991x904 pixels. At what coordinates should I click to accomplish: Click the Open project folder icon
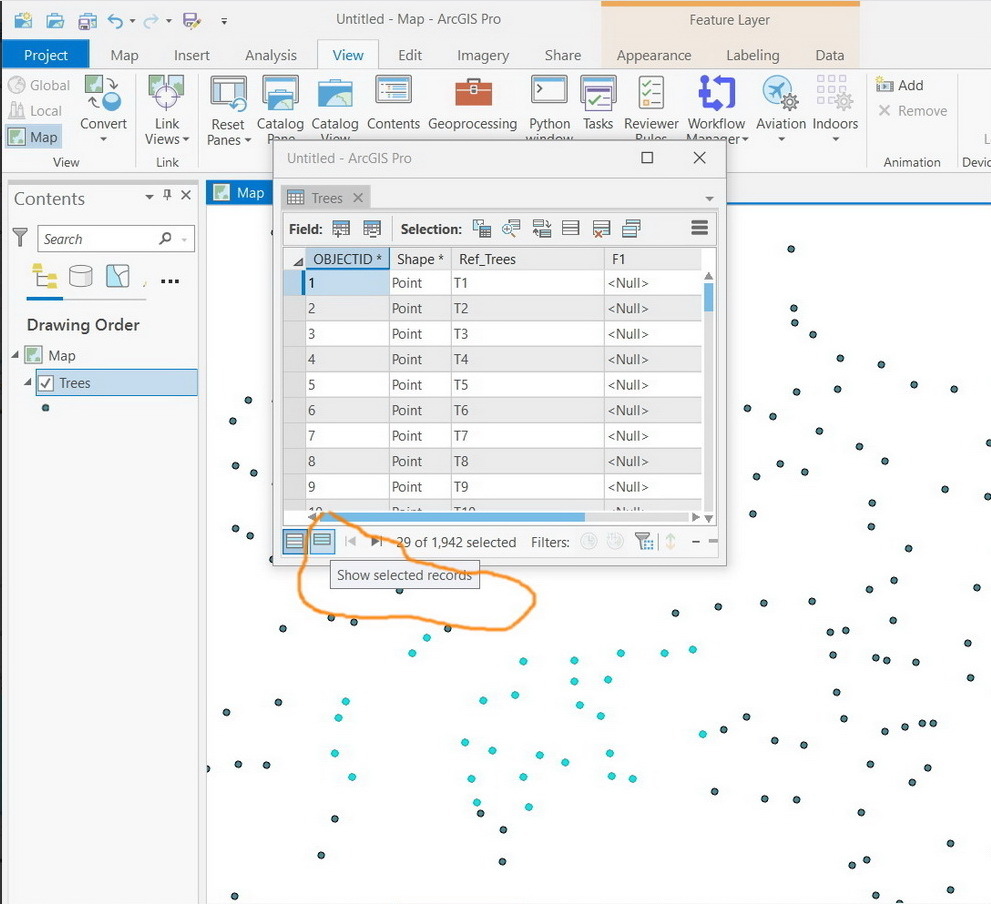pyautogui.click(x=56, y=21)
